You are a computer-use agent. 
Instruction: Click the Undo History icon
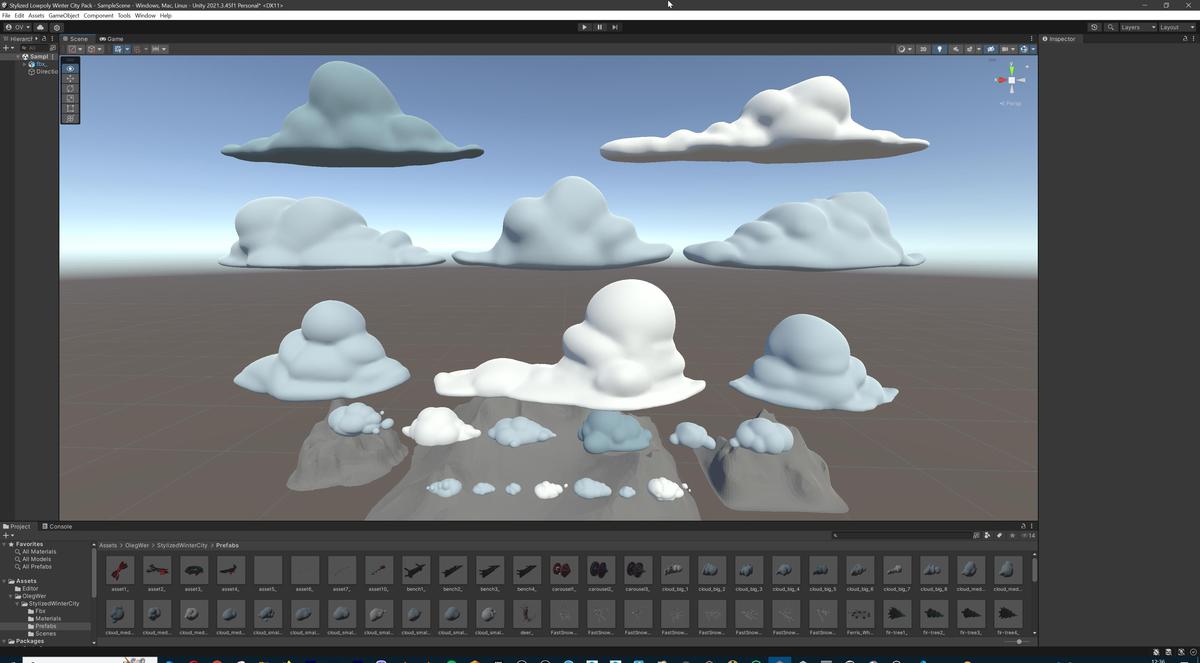point(1095,27)
